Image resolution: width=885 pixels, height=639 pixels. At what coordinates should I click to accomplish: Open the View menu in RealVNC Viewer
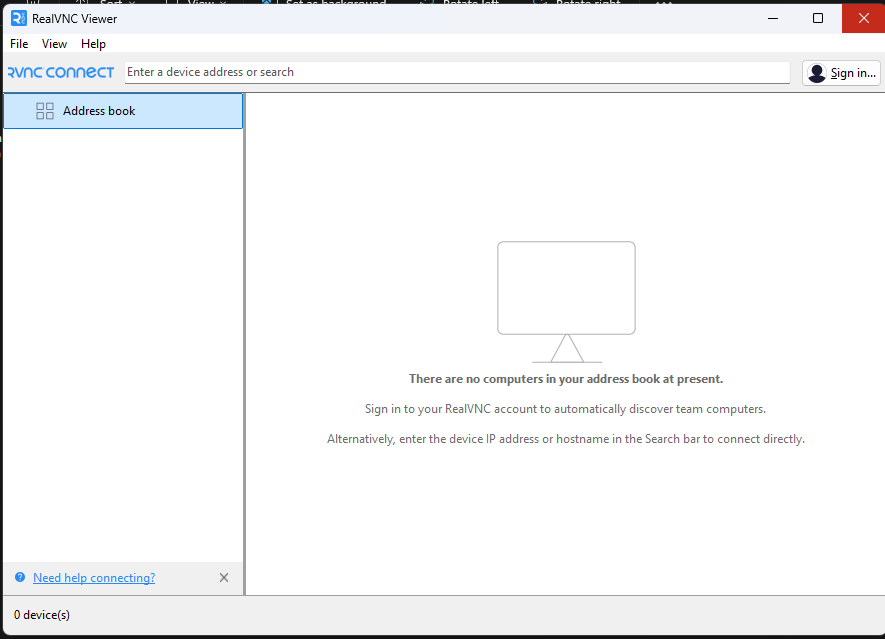pyautogui.click(x=54, y=43)
